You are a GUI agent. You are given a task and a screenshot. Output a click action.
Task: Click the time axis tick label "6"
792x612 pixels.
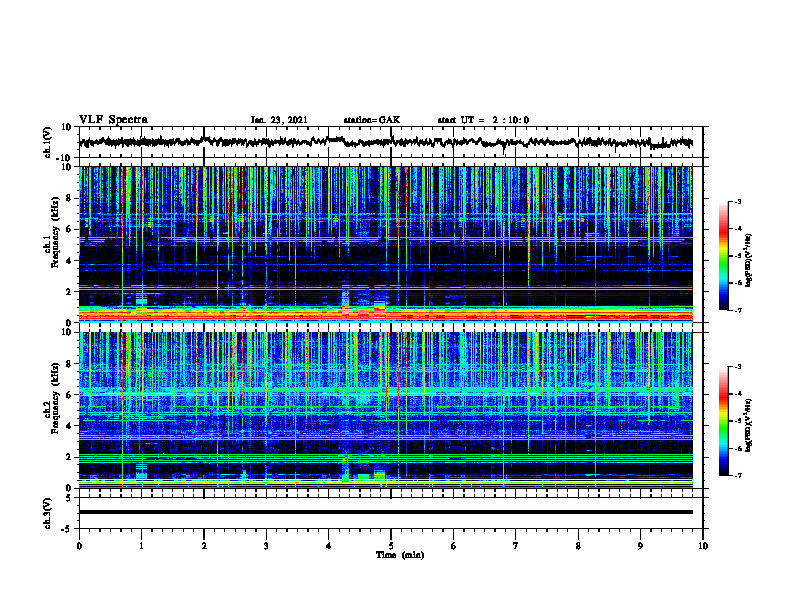(x=453, y=546)
